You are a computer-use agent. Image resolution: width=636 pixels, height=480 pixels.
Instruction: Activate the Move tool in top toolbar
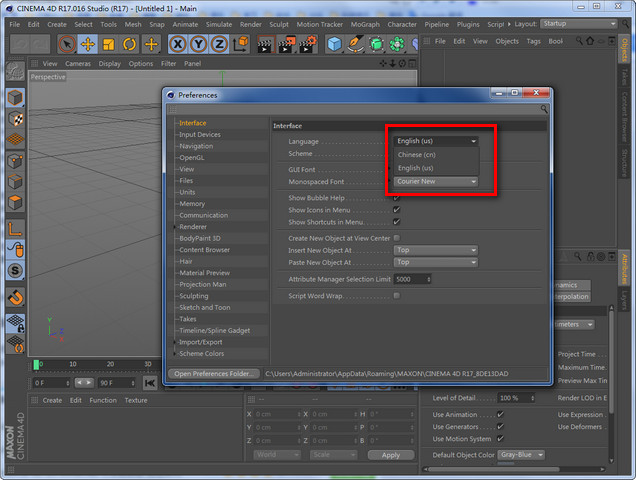(x=88, y=44)
